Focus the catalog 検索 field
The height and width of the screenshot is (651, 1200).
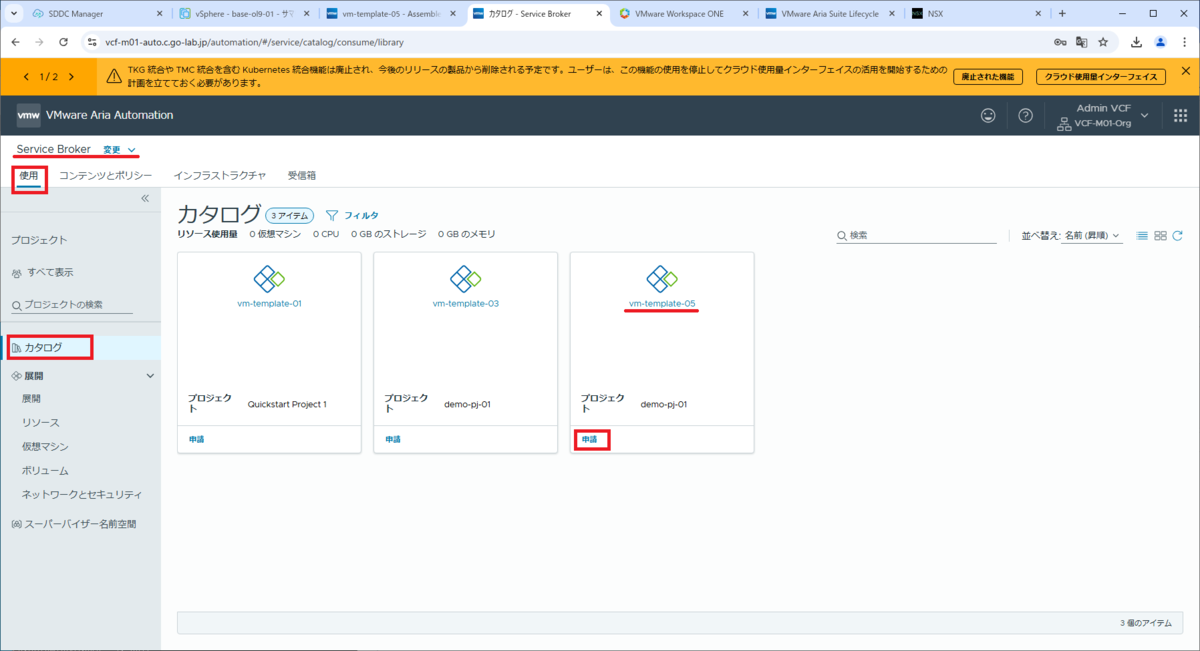click(x=916, y=235)
